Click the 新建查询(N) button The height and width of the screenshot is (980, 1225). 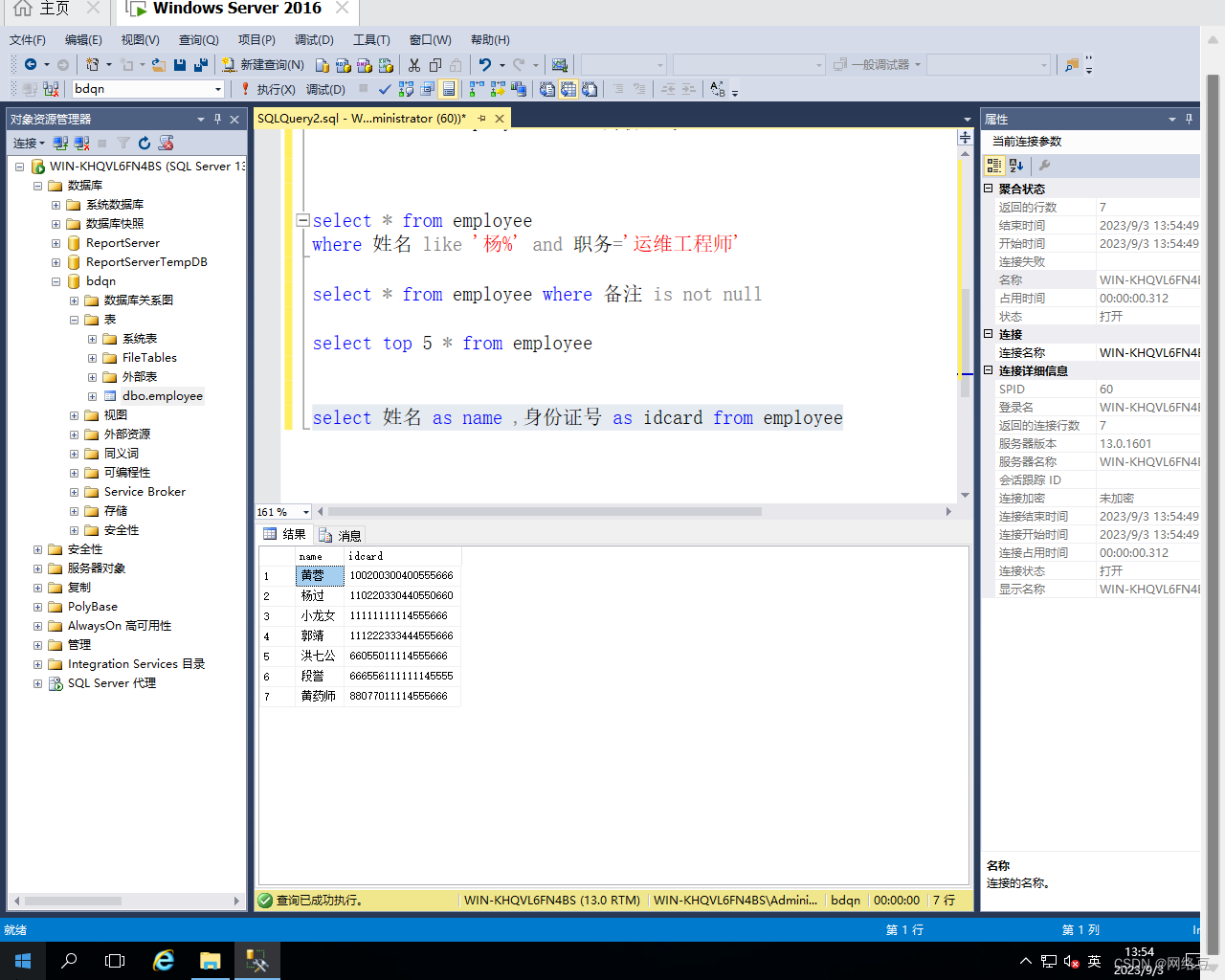tap(263, 64)
